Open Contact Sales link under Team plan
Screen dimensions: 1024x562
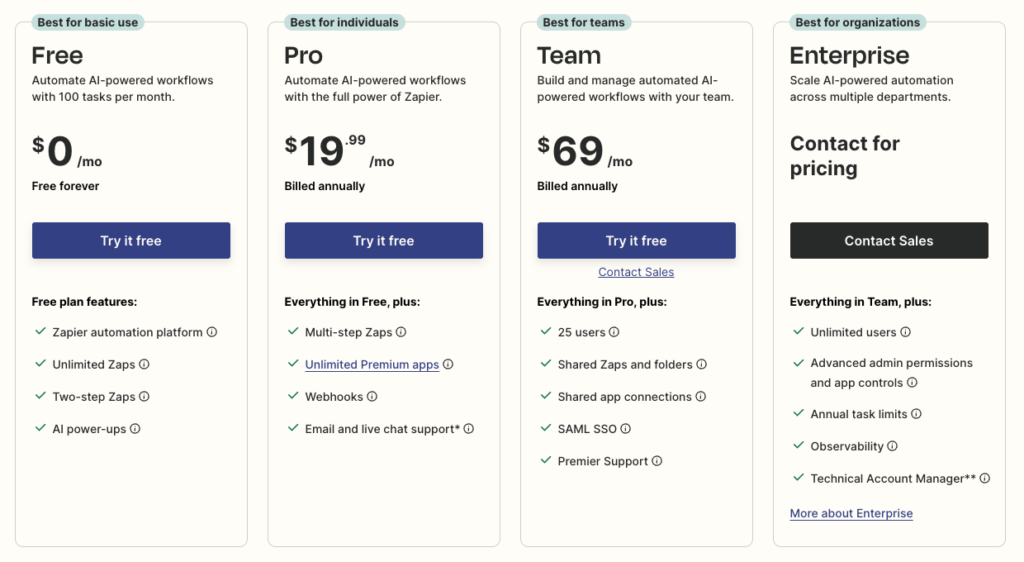[x=636, y=272]
